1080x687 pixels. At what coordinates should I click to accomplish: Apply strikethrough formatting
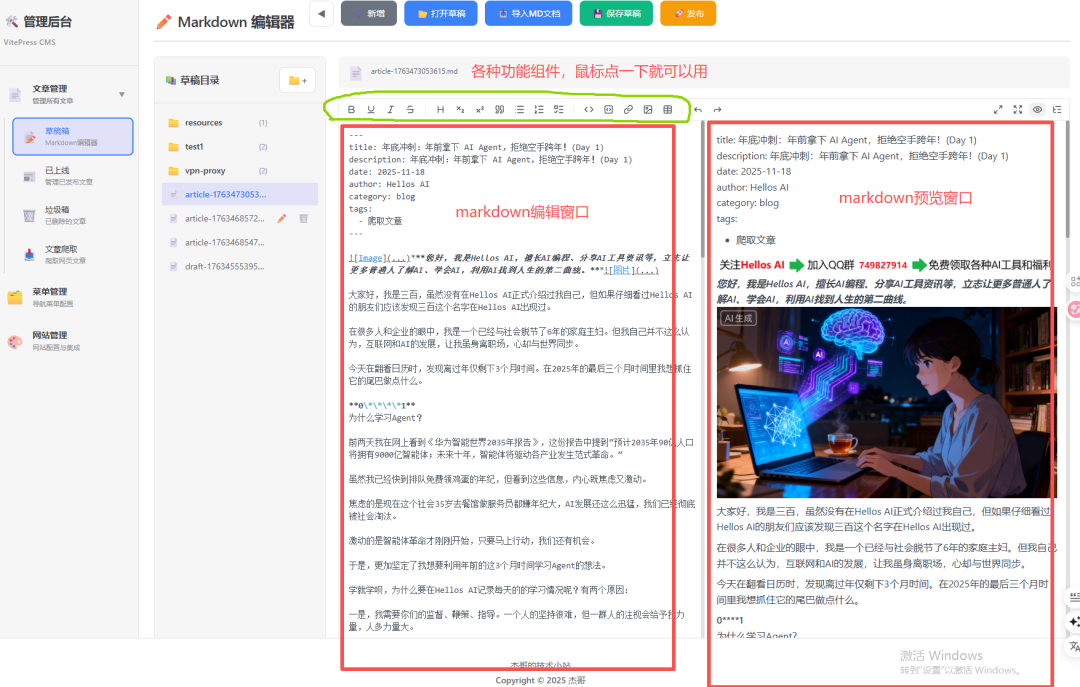coord(409,110)
